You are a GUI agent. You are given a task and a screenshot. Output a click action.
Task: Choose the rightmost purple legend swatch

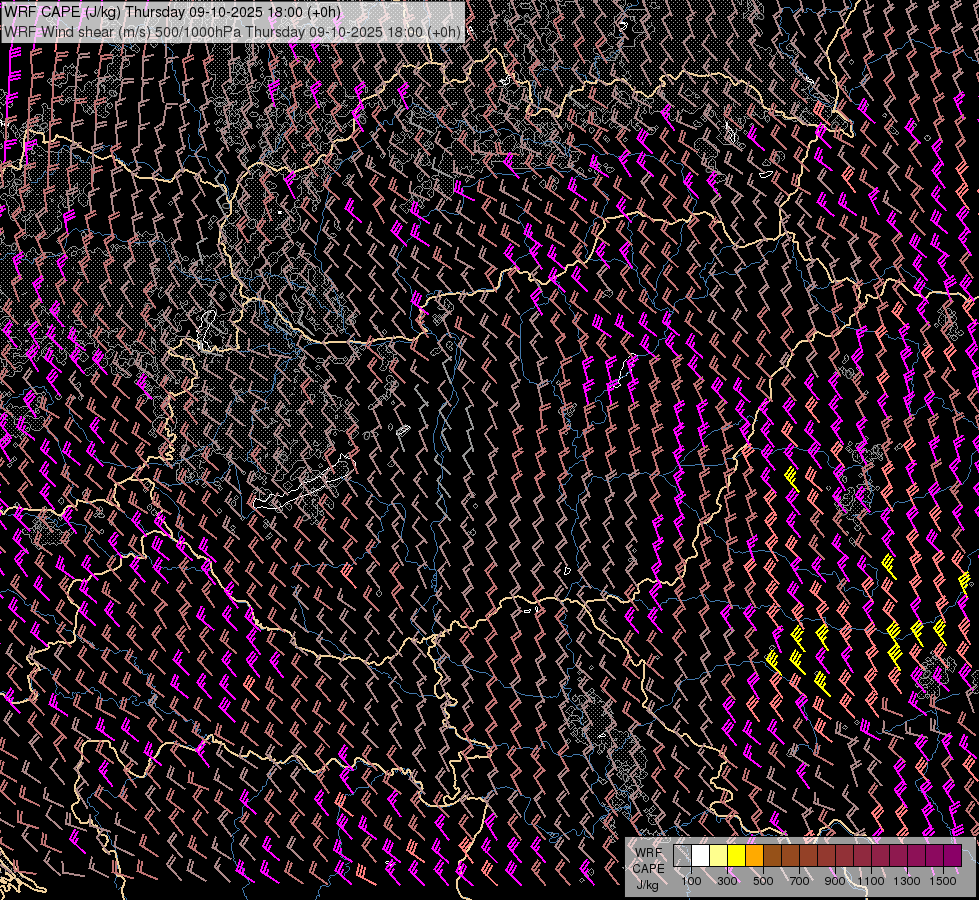pyautogui.click(x=953, y=856)
